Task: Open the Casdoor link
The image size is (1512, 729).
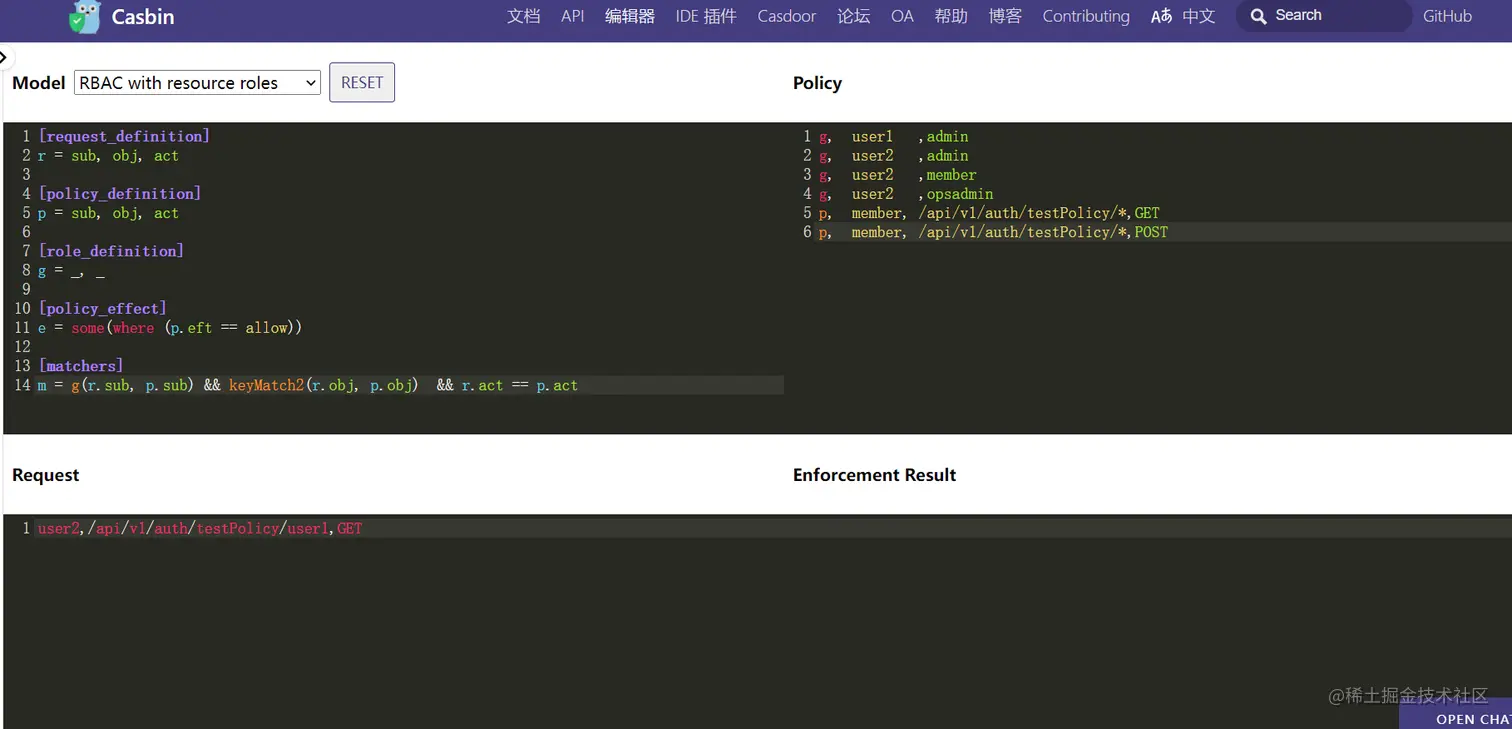Action: tap(786, 16)
